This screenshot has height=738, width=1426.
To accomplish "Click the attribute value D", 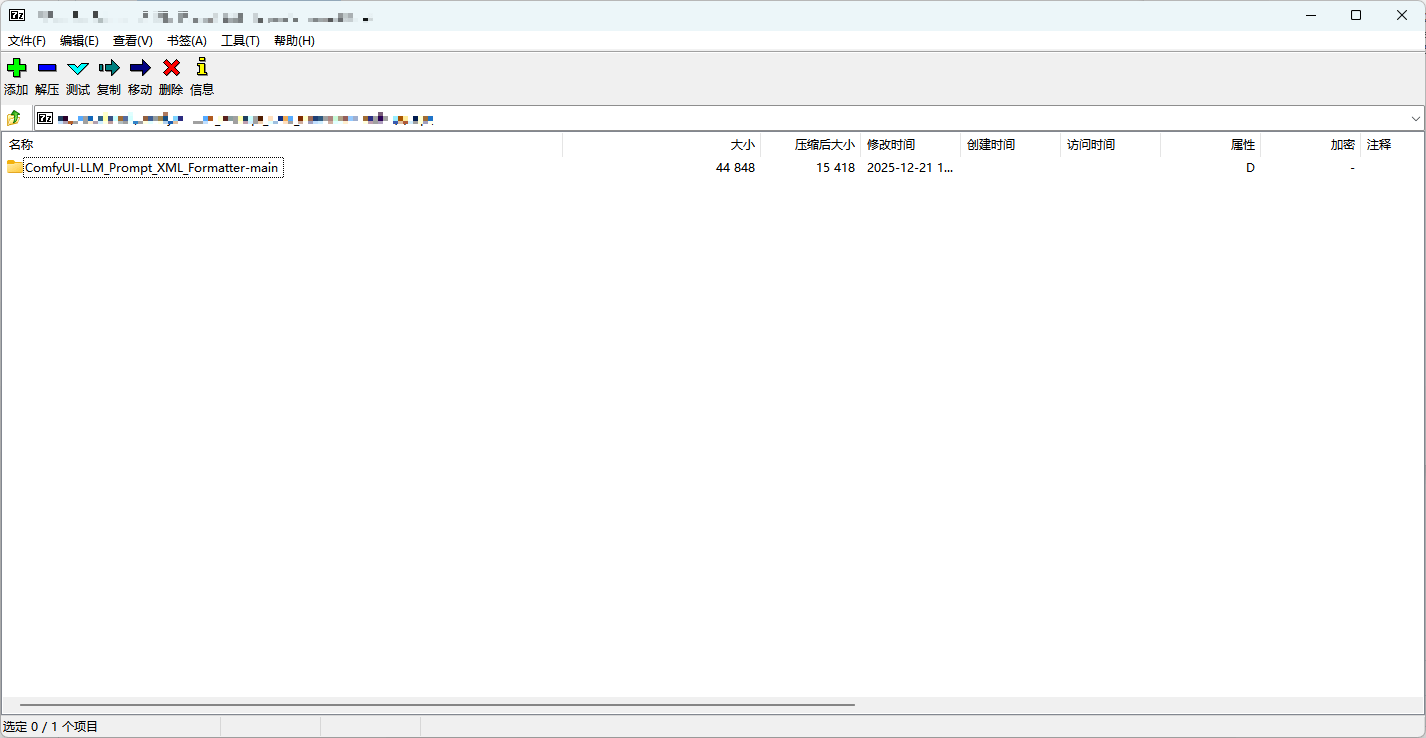I will pyautogui.click(x=1250, y=168).
